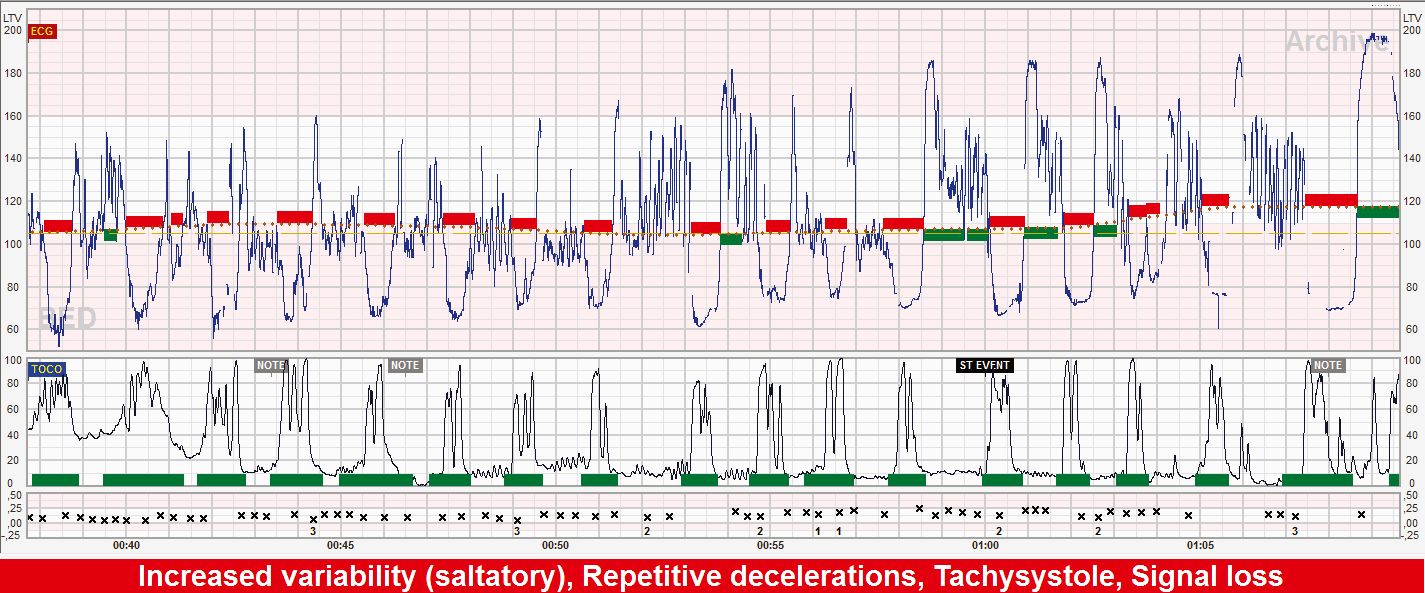Click the SED watermark in the heart-rate chart
This screenshot has width=1425, height=593.
coord(68,319)
